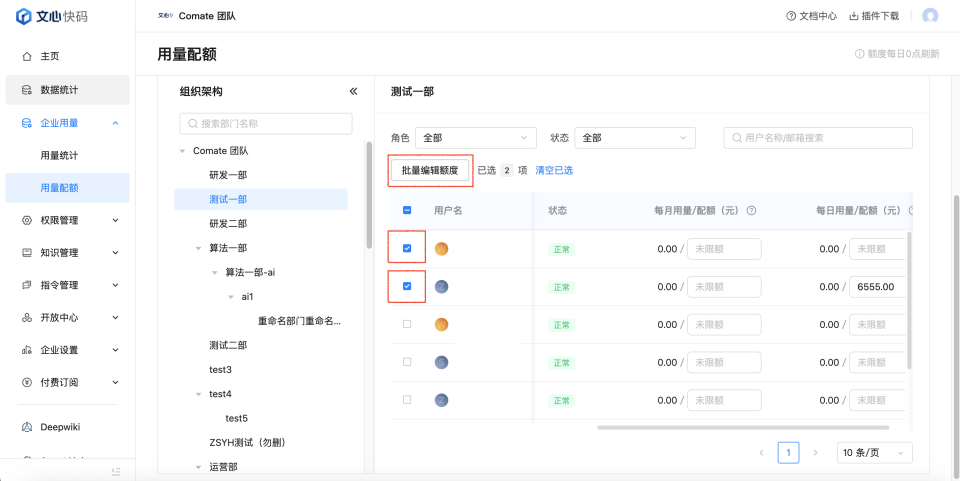960x481 pixels.
Task: Click the 批量编辑额度 button
Action: coord(430,170)
